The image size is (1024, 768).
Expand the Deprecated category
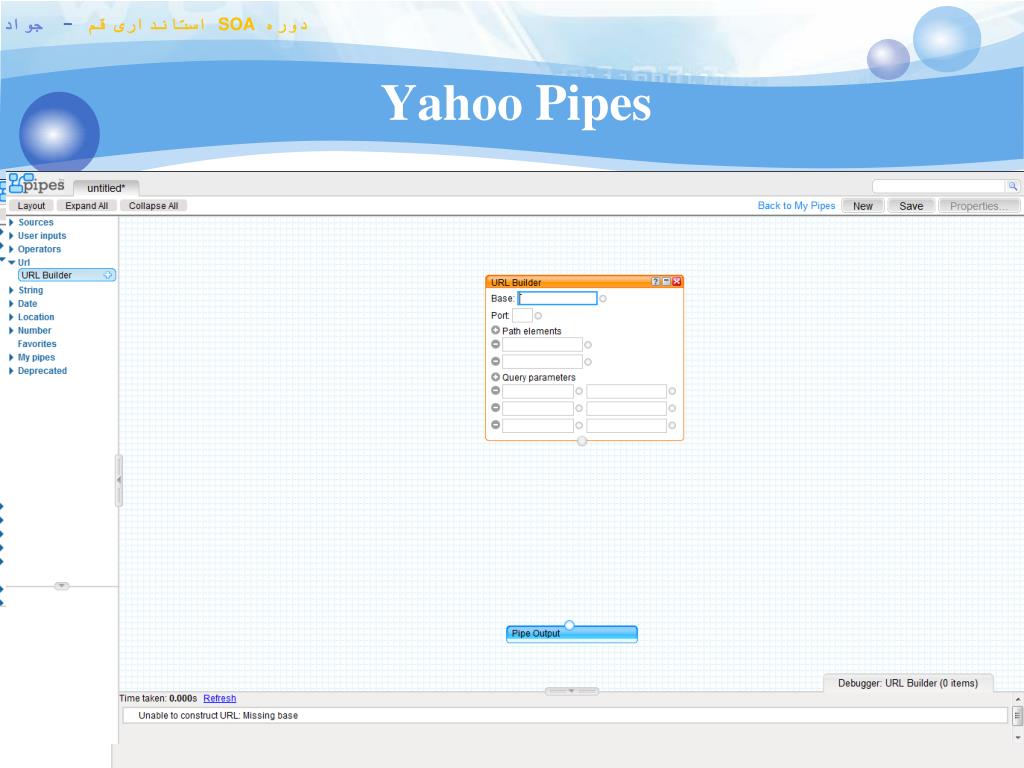[x=11, y=371]
